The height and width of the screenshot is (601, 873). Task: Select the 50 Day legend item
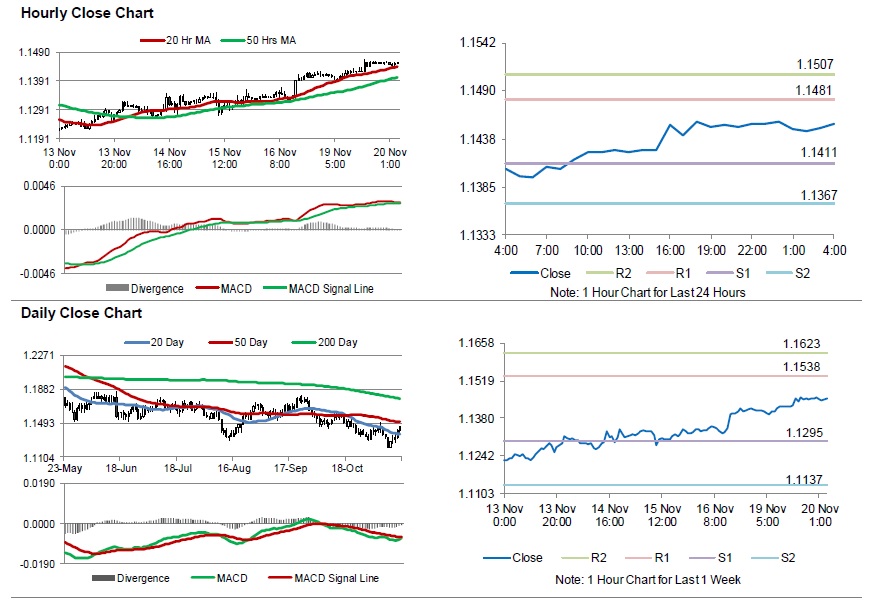(238, 343)
